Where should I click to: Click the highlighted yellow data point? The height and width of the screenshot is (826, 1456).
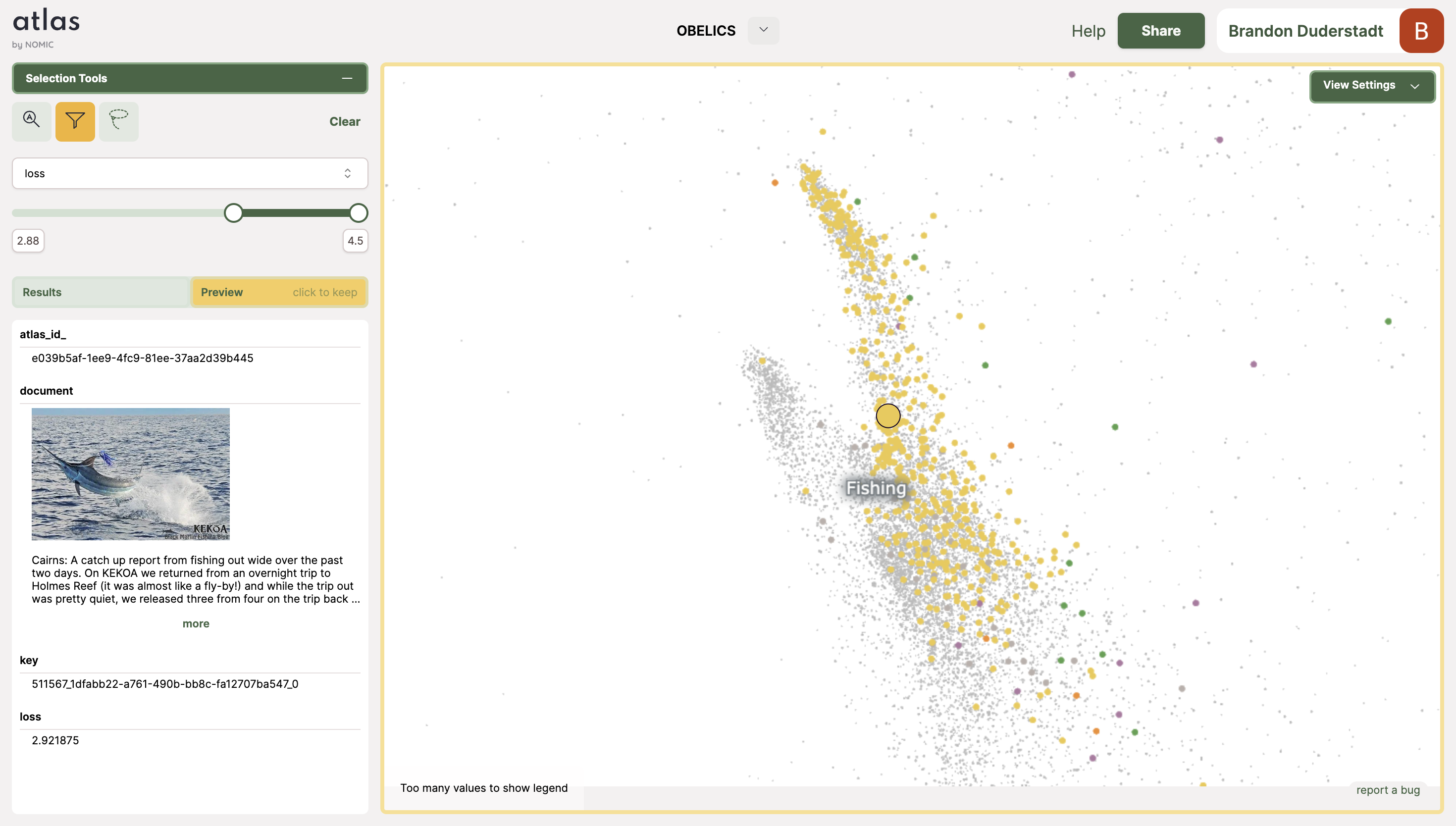click(x=887, y=416)
